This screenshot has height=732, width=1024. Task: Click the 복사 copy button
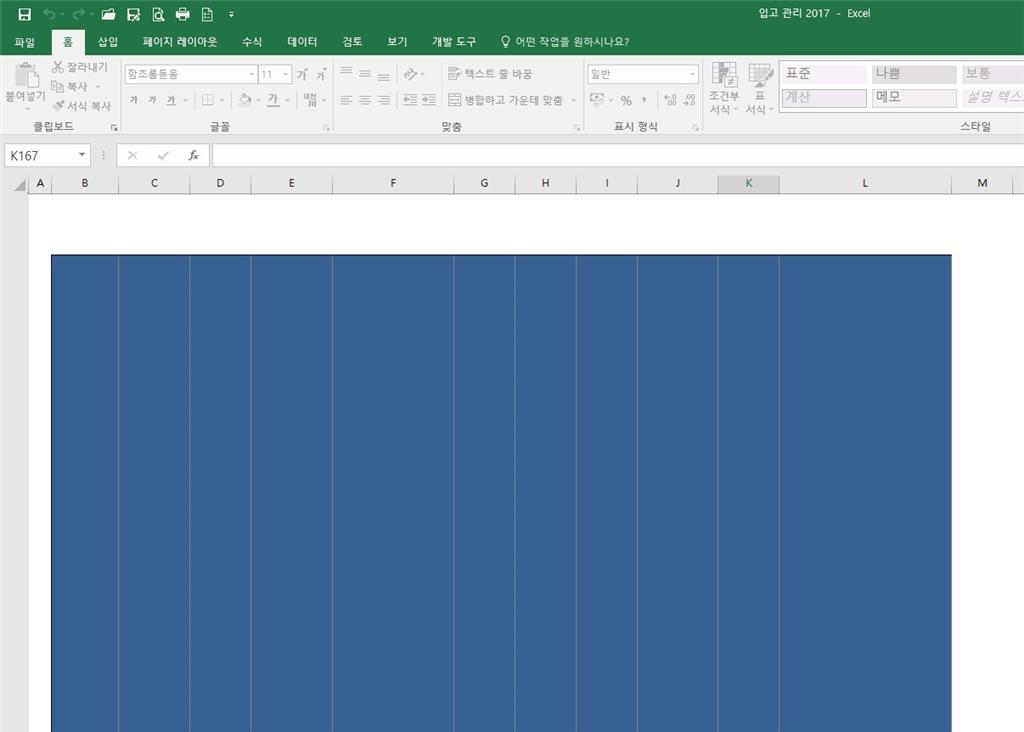point(69,86)
